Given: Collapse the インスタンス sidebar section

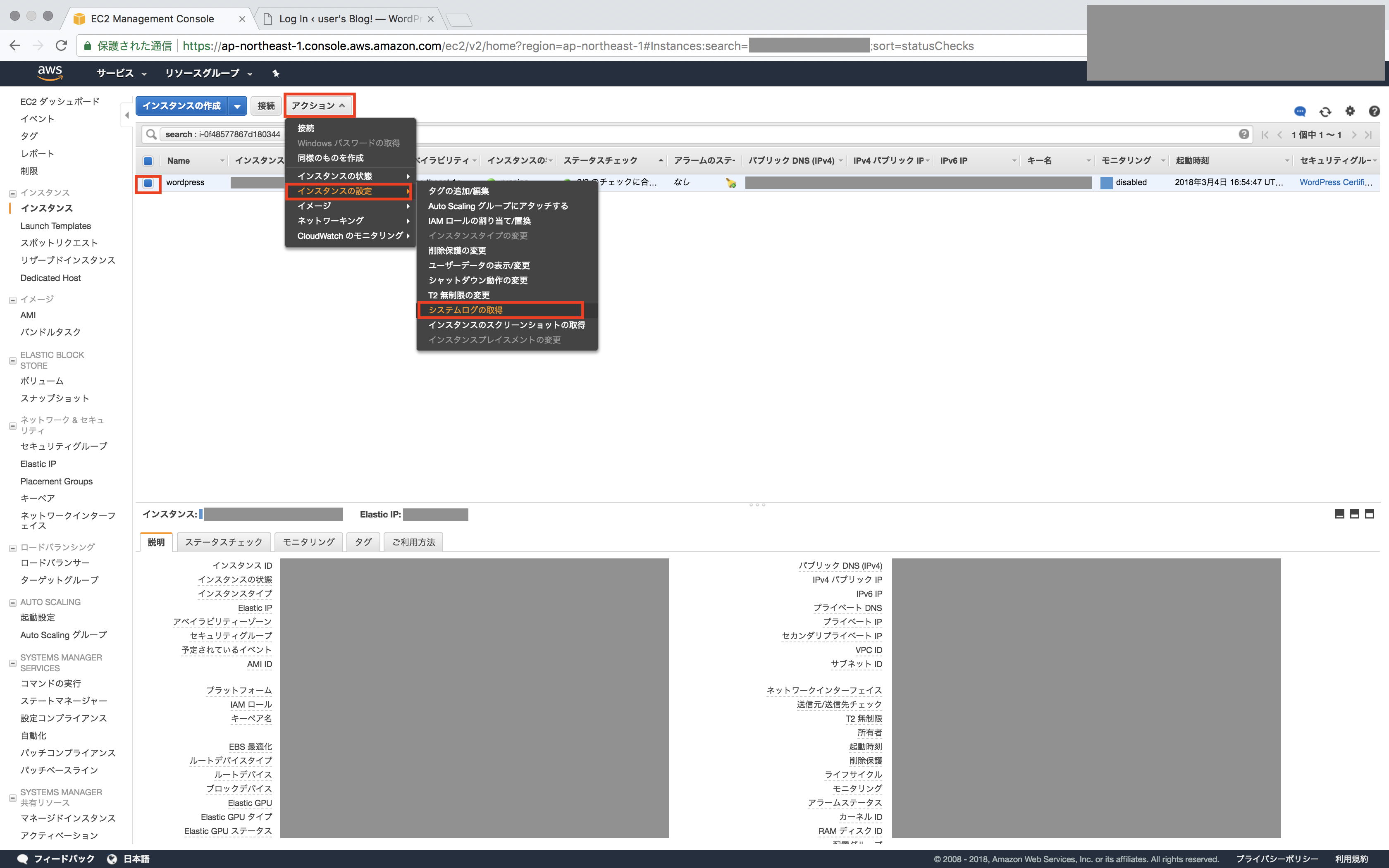Looking at the screenshot, I should click(x=13, y=193).
